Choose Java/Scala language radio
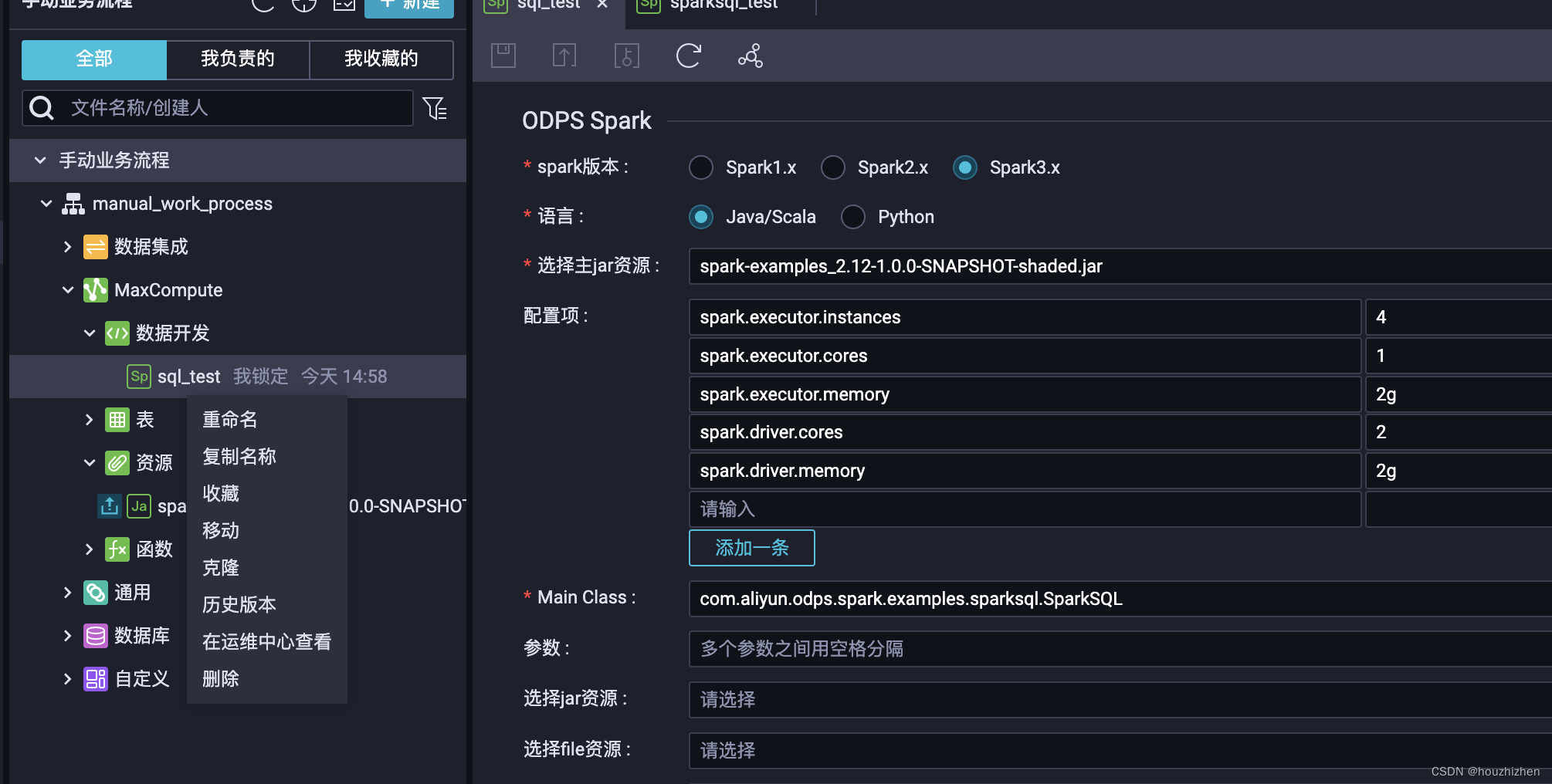 coord(701,217)
